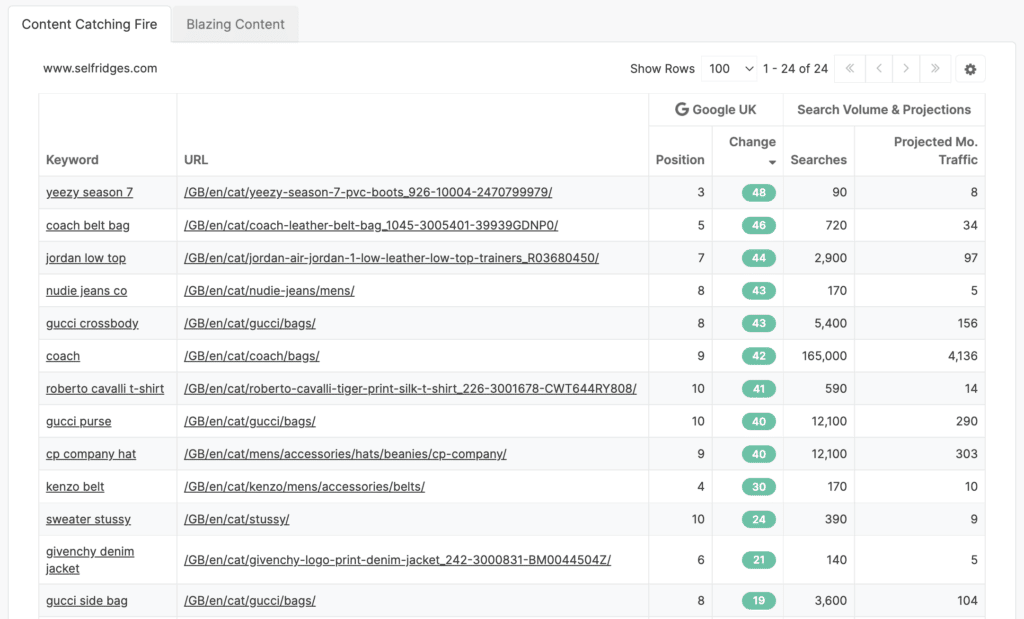
Task: Open the coach/bags URL link
Action: (251, 356)
